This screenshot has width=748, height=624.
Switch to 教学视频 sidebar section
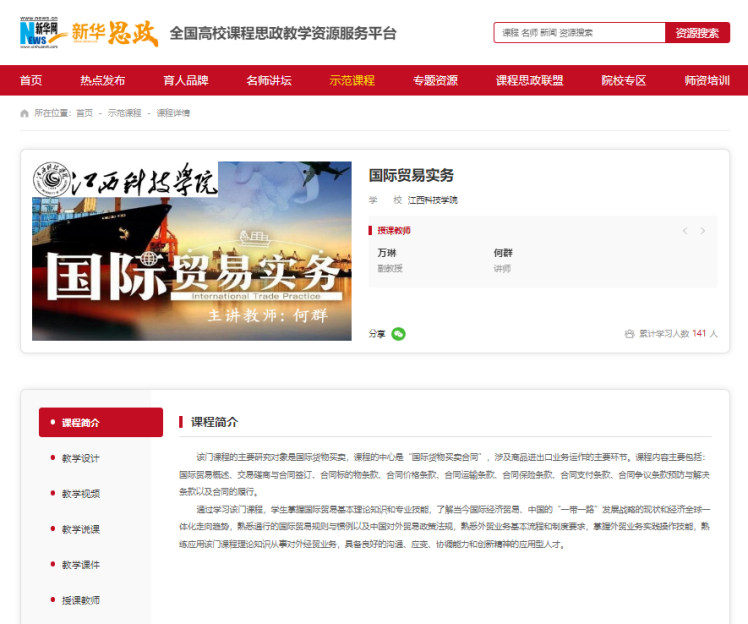point(80,494)
